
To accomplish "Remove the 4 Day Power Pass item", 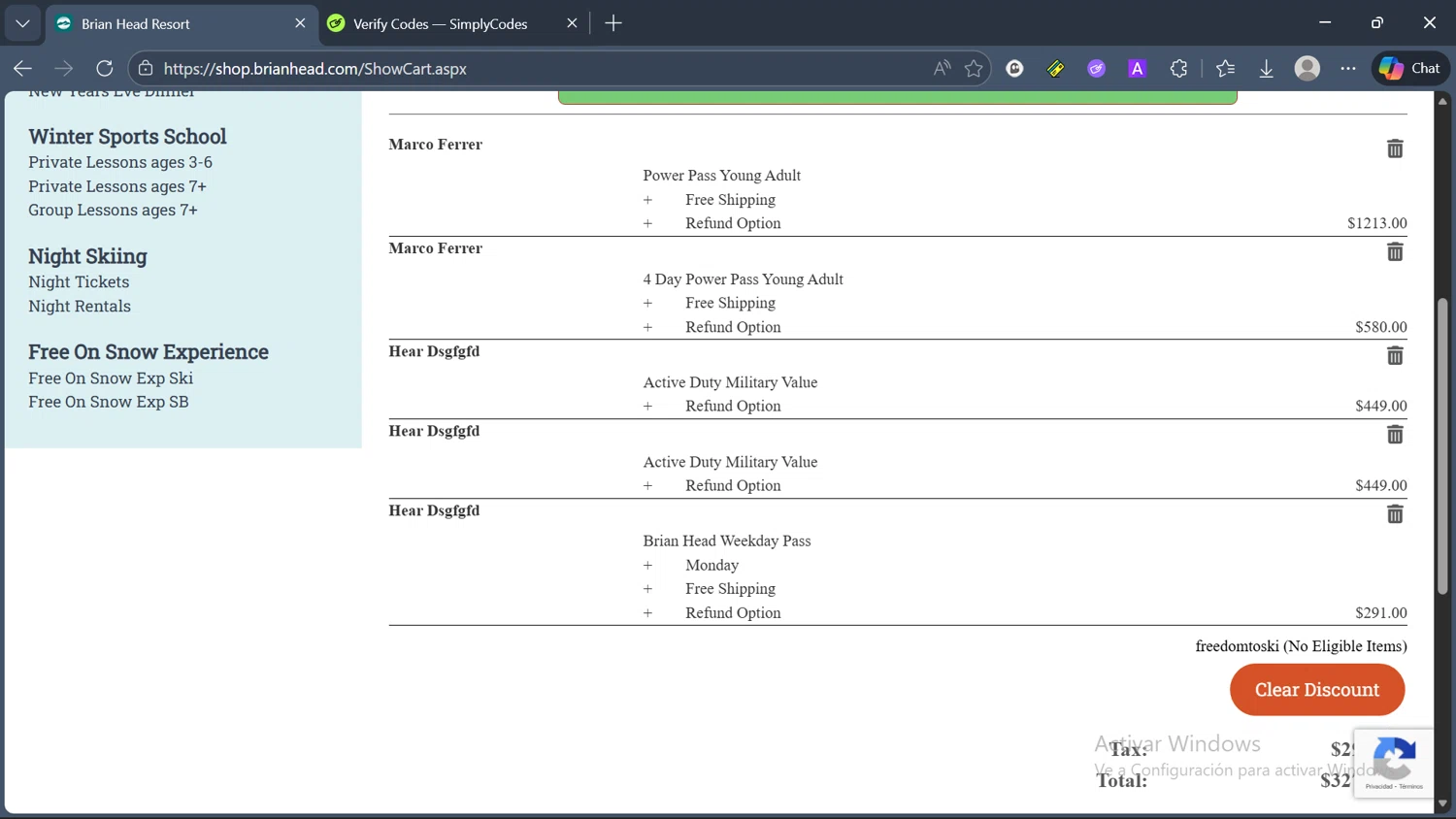I will pyautogui.click(x=1395, y=252).
